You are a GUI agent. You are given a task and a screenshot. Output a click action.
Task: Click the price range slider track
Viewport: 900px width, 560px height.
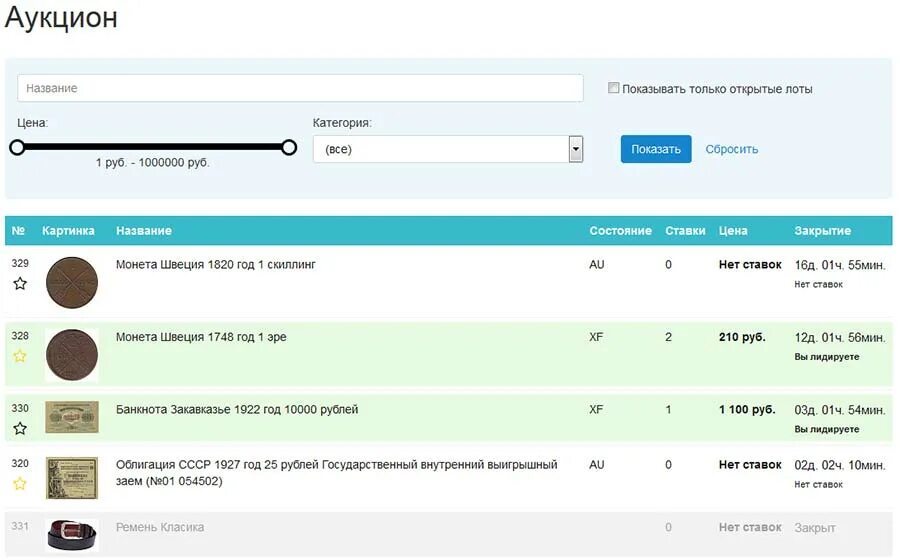click(x=153, y=147)
